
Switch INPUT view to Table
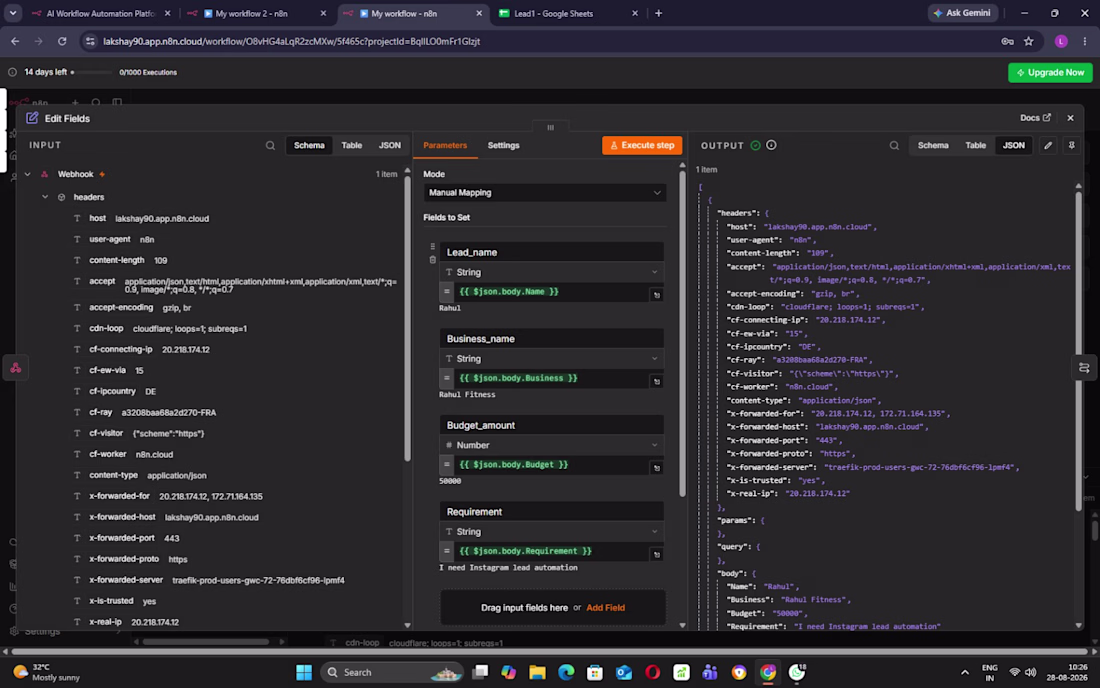coord(351,145)
